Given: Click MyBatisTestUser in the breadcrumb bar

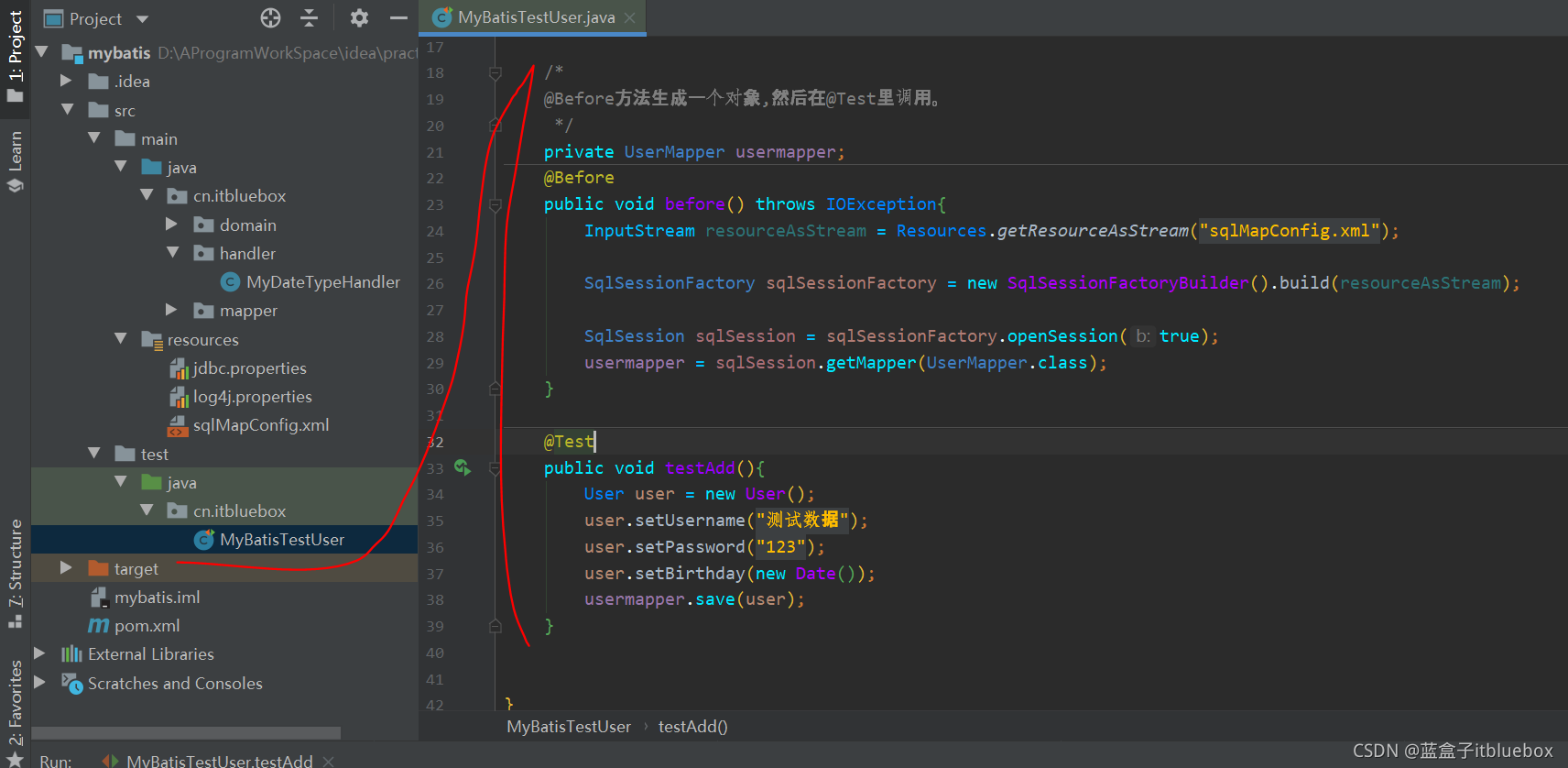Looking at the screenshot, I should [x=569, y=727].
